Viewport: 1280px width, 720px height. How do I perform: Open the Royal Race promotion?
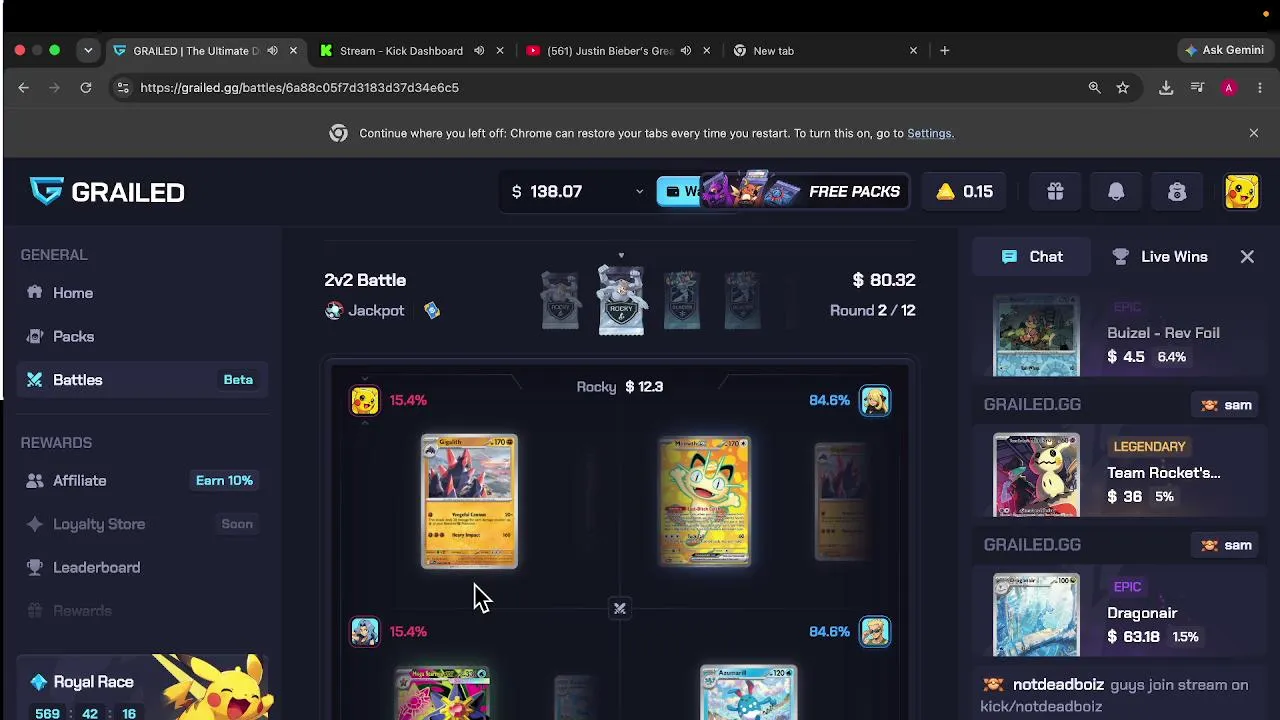tap(143, 687)
